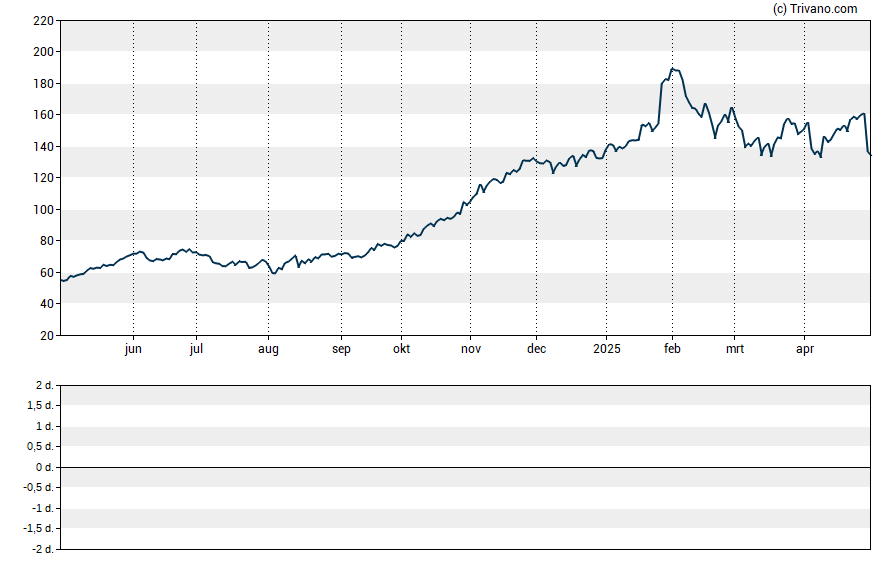Click the 20 price axis value
Image resolution: width=888 pixels, height=565 pixels.
pos(46,336)
